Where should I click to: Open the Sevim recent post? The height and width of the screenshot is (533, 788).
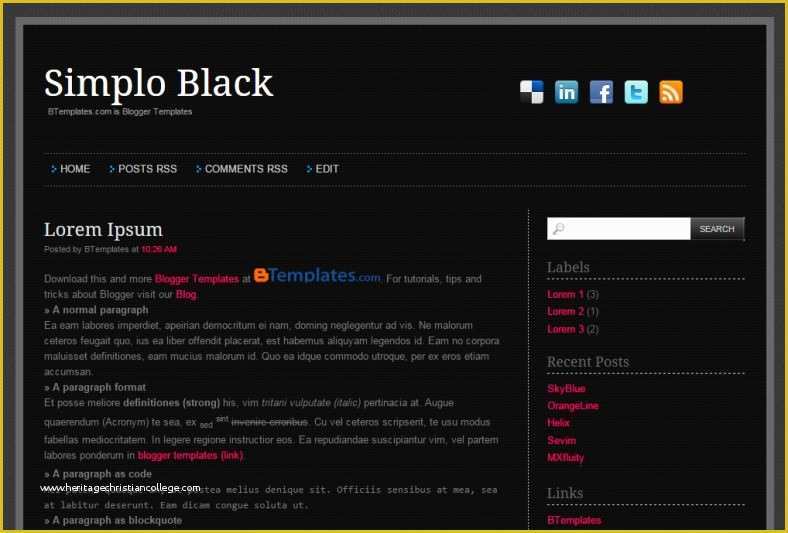pos(561,441)
